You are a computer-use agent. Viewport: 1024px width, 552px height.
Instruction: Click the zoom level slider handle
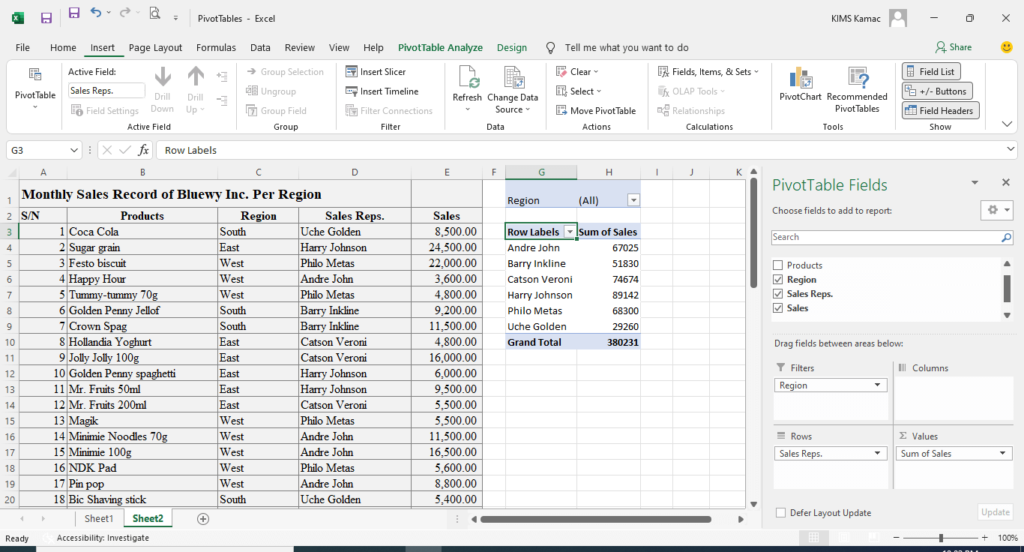(941, 538)
